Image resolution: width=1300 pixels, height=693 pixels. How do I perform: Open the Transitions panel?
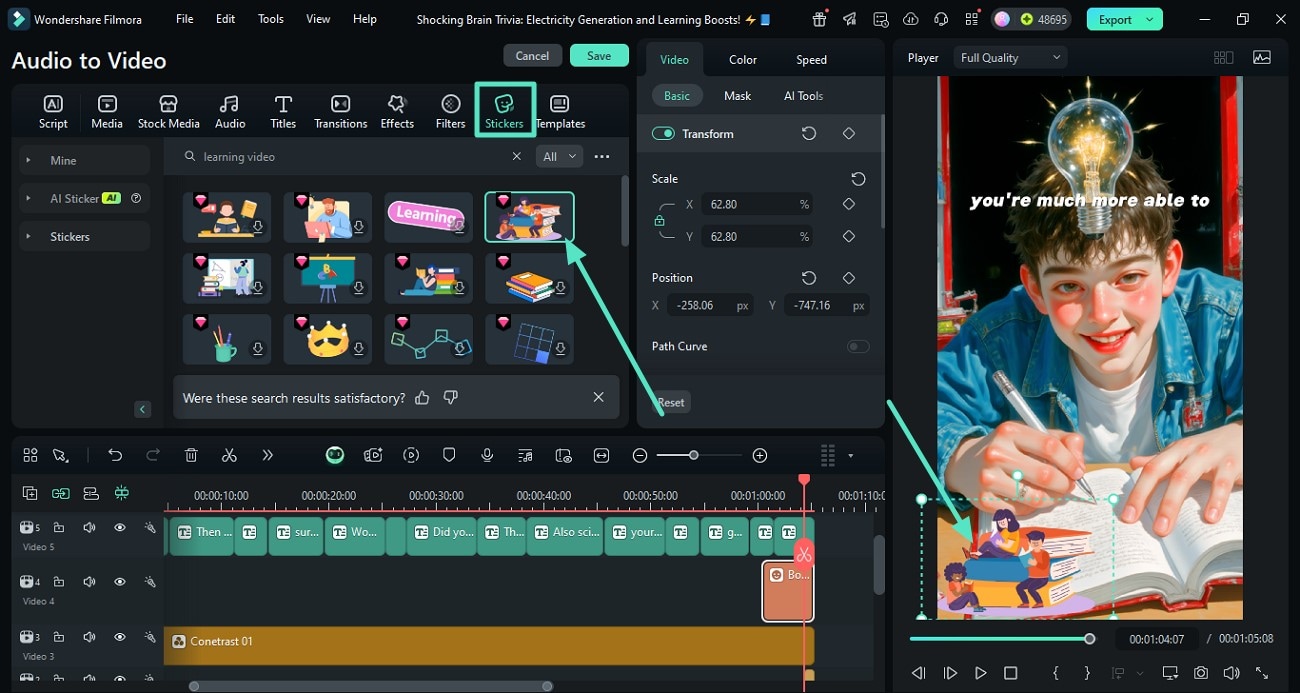click(340, 111)
